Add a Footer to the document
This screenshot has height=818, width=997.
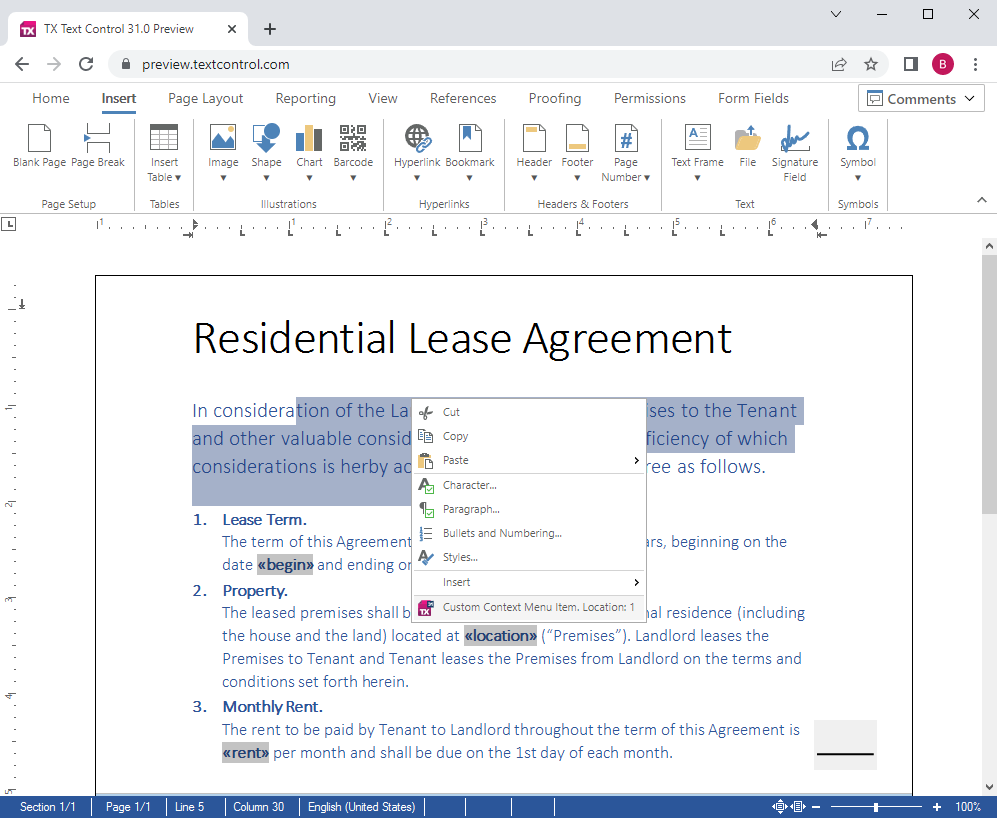click(577, 148)
